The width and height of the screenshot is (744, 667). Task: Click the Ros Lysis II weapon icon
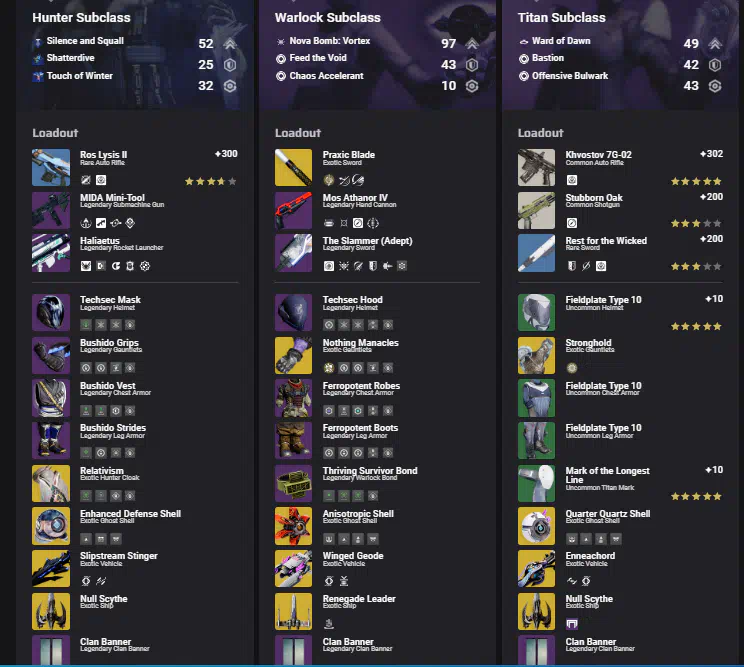tap(51, 167)
